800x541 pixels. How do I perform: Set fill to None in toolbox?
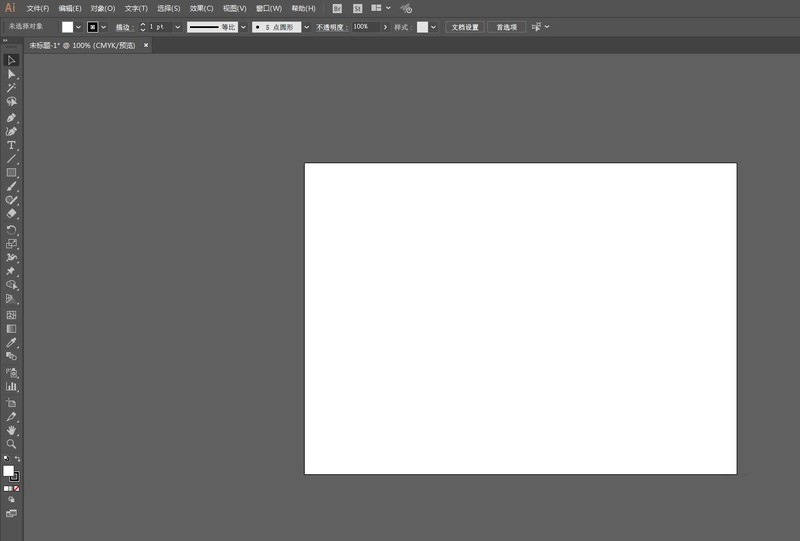[17, 488]
